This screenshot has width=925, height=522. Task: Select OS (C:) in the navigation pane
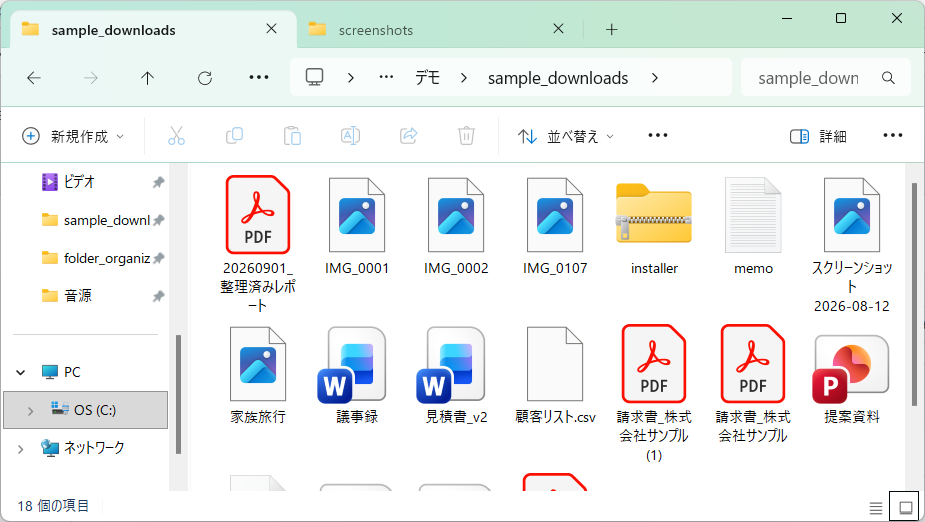pyautogui.click(x=86, y=410)
